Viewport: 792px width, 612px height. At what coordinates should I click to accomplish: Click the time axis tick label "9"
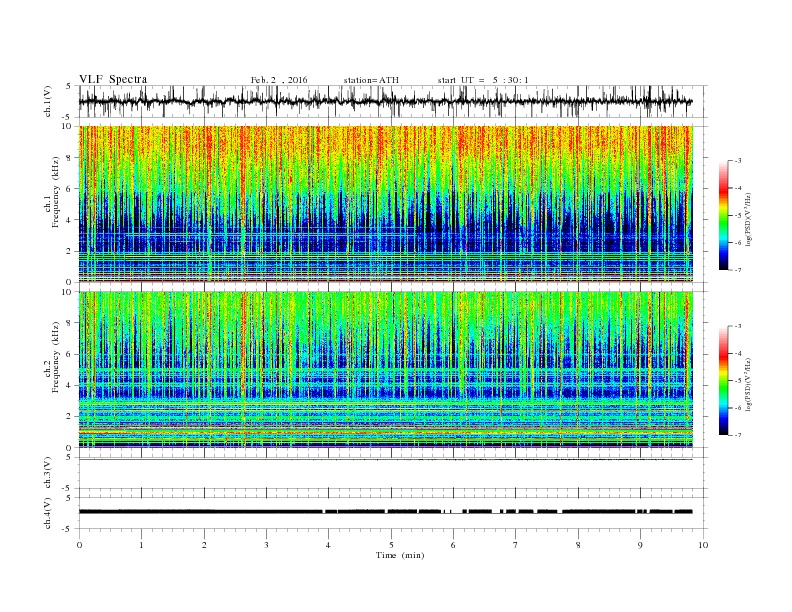tap(640, 545)
